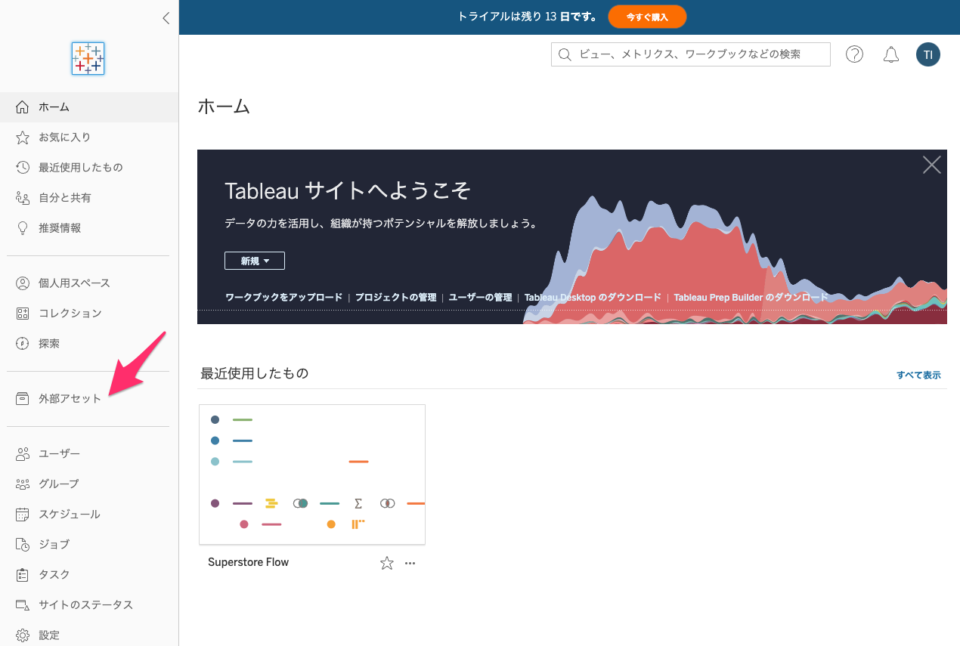The height and width of the screenshot is (646, 960).
Task: Click the collection icon beside コレクション
Action: point(22,314)
